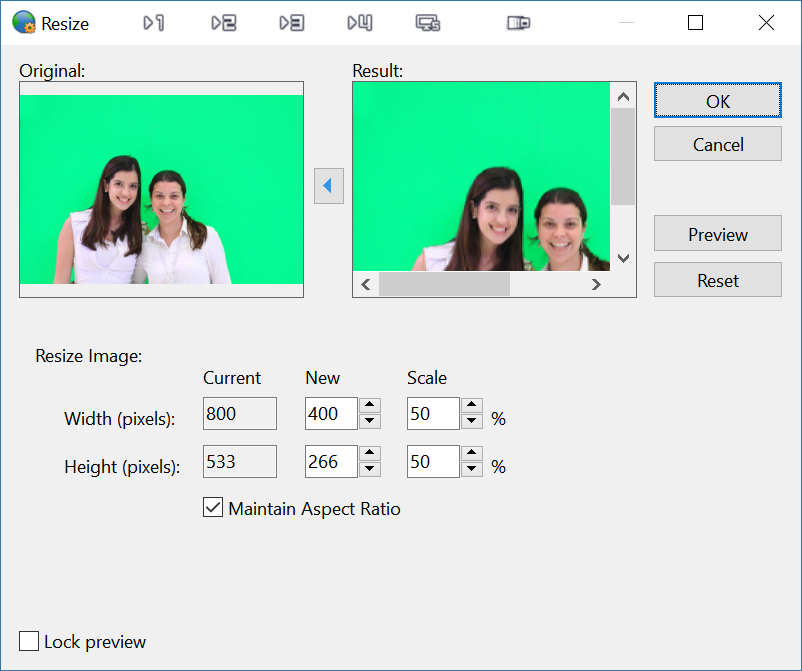Viewport: 802px width, 671px height.
Task: Click the multi-monitor desktop icon in title bar
Action: point(428,23)
